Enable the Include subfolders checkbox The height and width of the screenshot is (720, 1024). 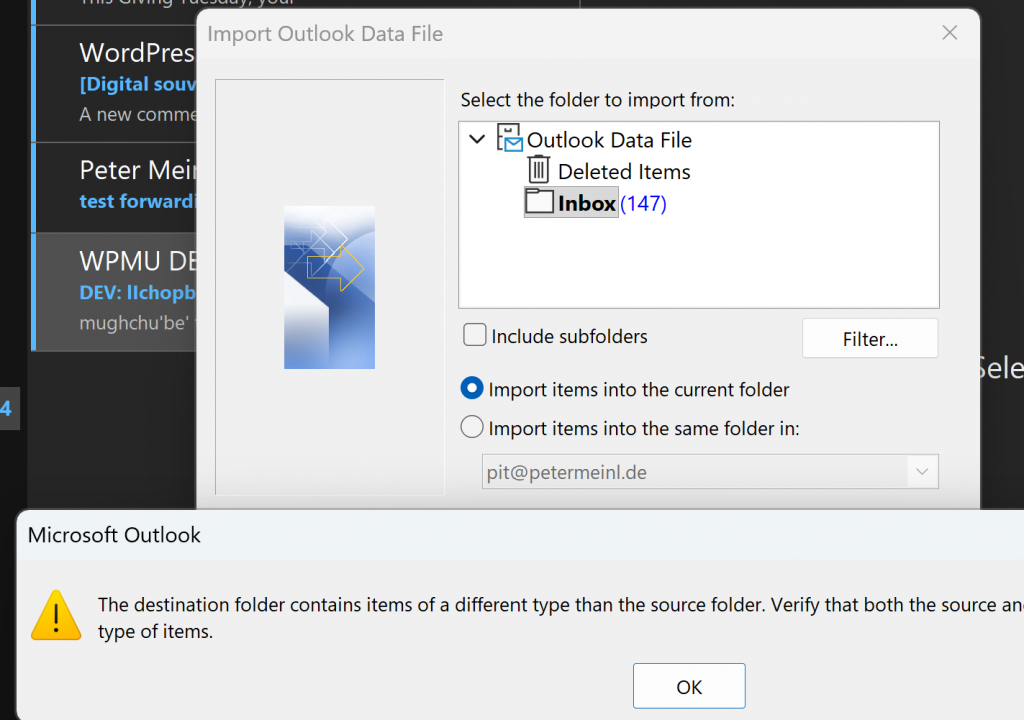coord(475,336)
